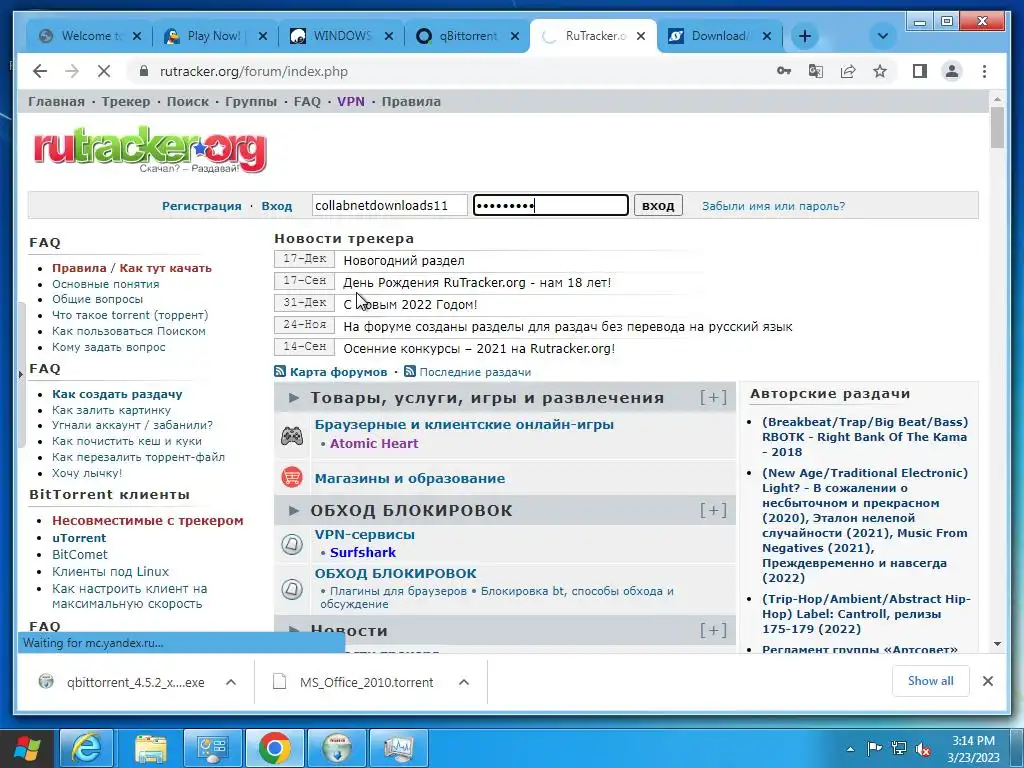Click the forum icon beside ОБХОД БЛОКИРОВОК subforum
The image size is (1024, 768).
pos(292,589)
